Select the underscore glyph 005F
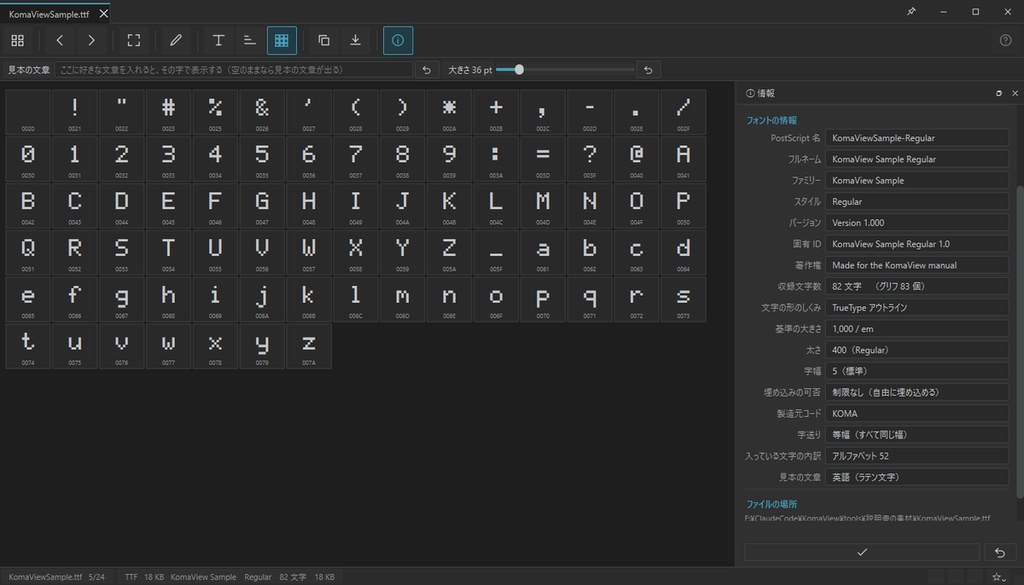Image resolution: width=1024 pixels, height=585 pixels. pyautogui.click(x=496, y=253)
